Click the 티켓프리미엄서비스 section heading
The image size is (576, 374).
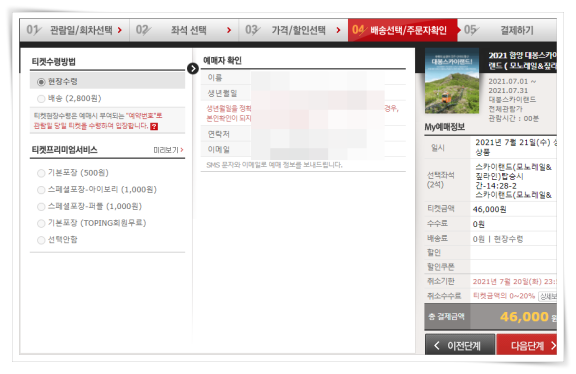click(64, 150)
